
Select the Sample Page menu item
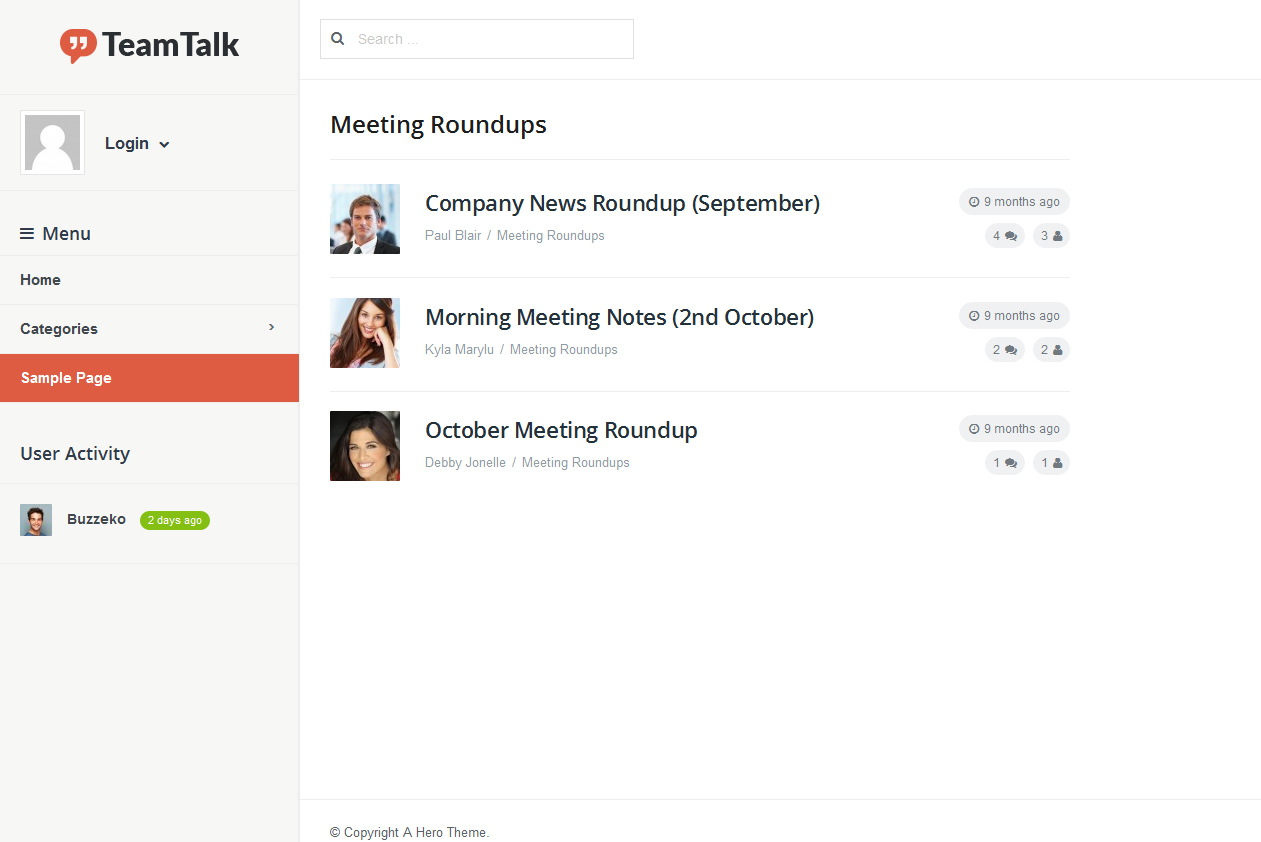[x=66, y=378]
